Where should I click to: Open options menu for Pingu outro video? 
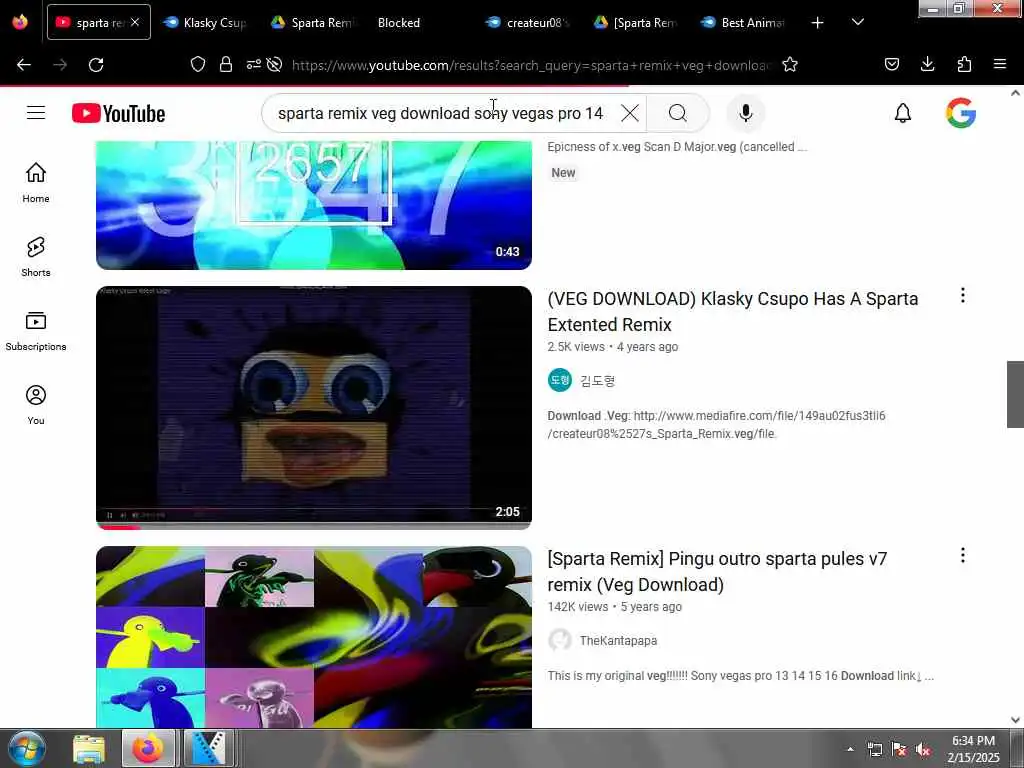tap(963, 555)
